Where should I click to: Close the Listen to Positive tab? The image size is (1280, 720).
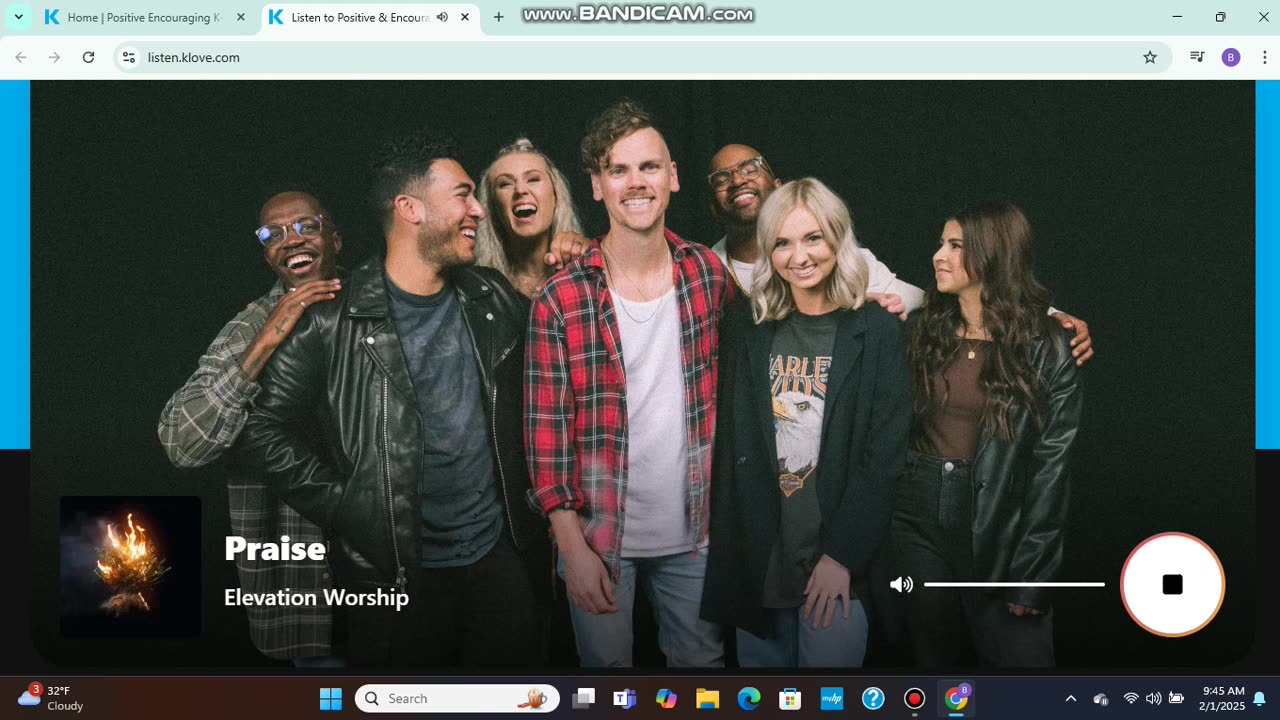(x=464, y=17)
